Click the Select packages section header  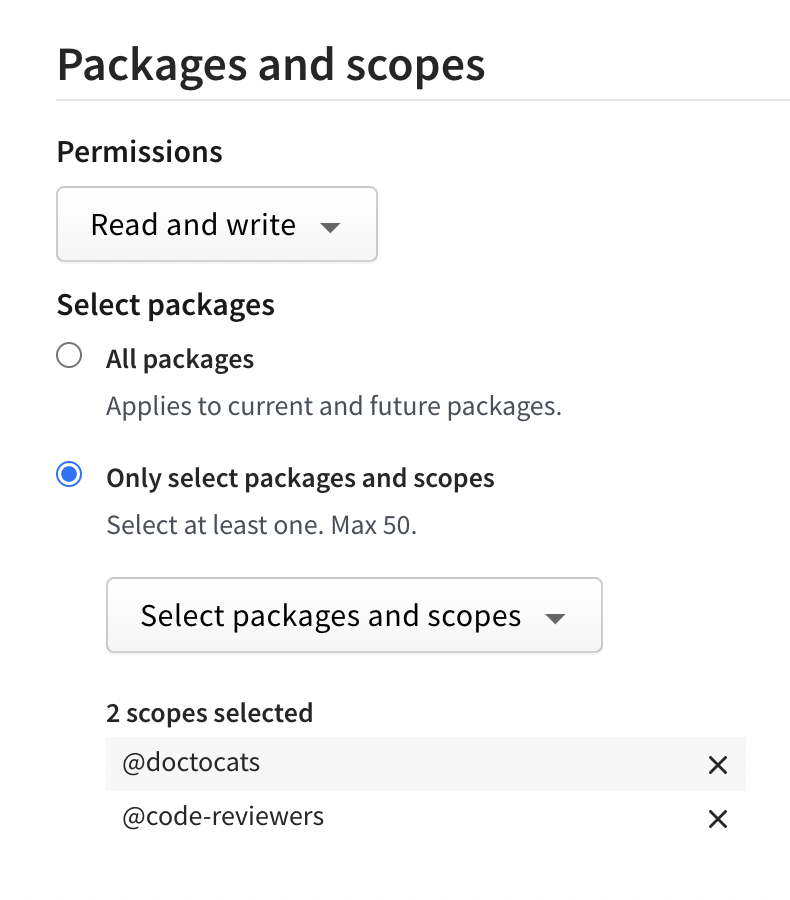165,305
